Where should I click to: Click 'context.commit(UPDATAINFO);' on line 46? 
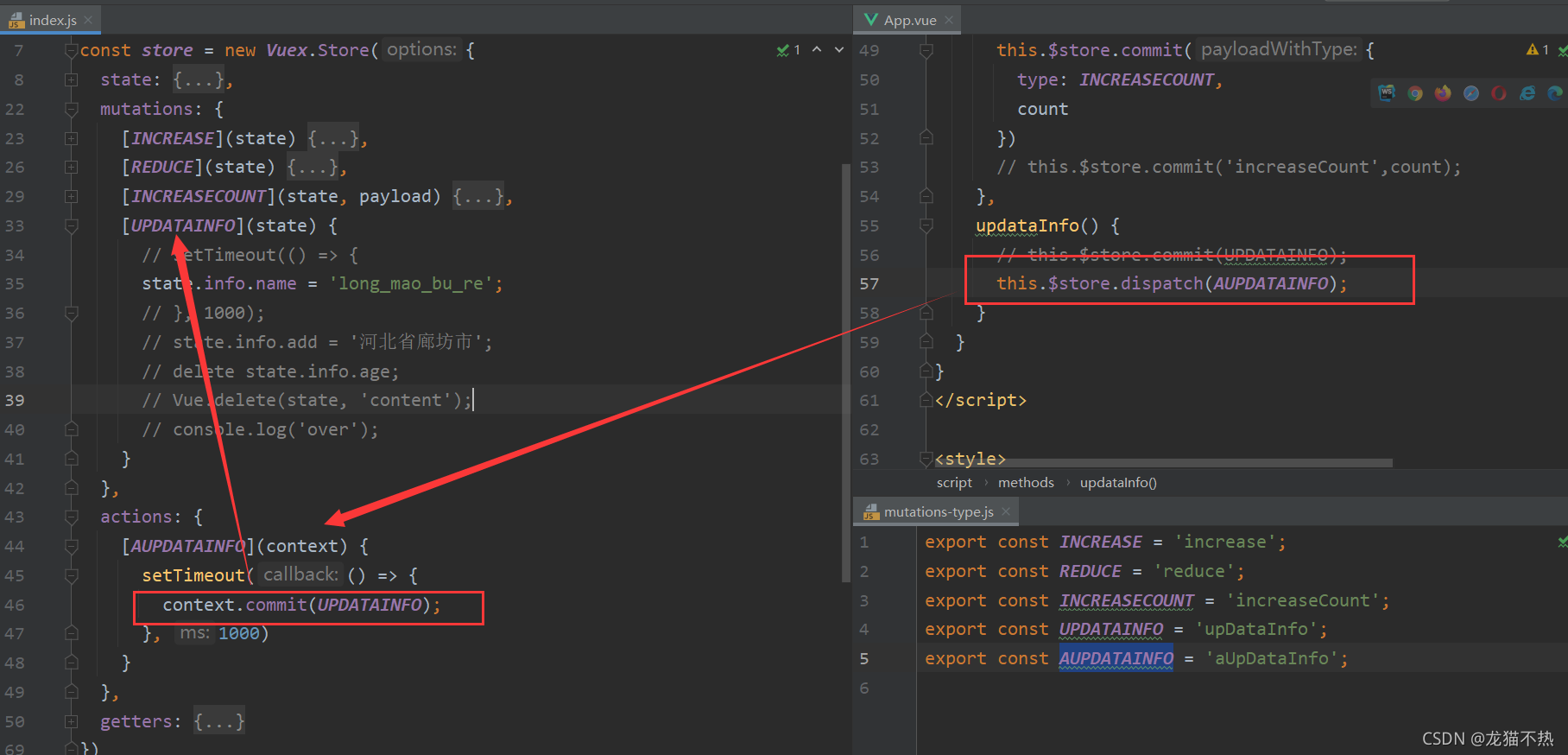(301, 605)
